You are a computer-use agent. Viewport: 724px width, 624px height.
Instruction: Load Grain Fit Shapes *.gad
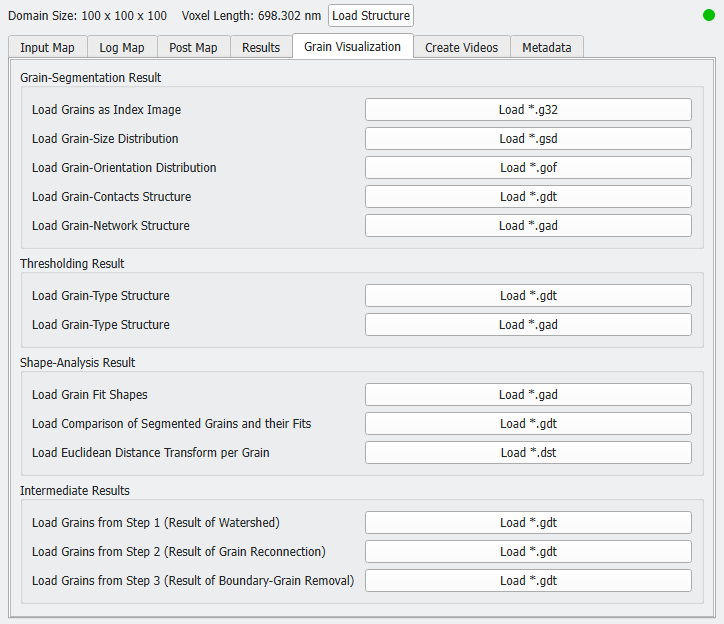(x=528, y=394)
